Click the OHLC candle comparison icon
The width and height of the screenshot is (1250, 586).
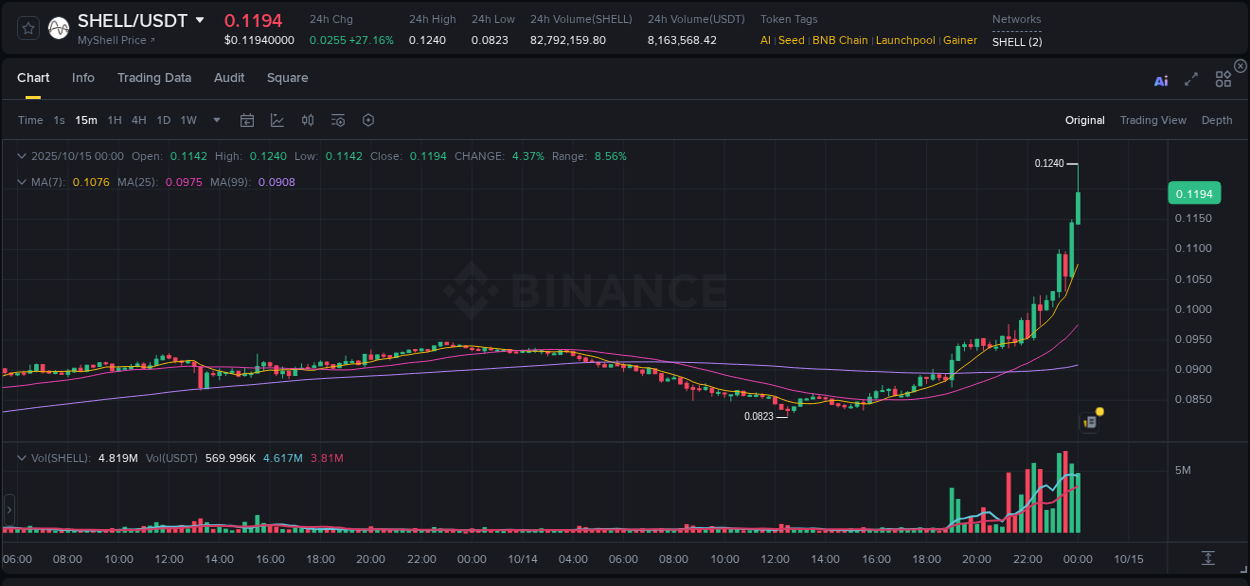pyautogui.click(x=308, y=119)
